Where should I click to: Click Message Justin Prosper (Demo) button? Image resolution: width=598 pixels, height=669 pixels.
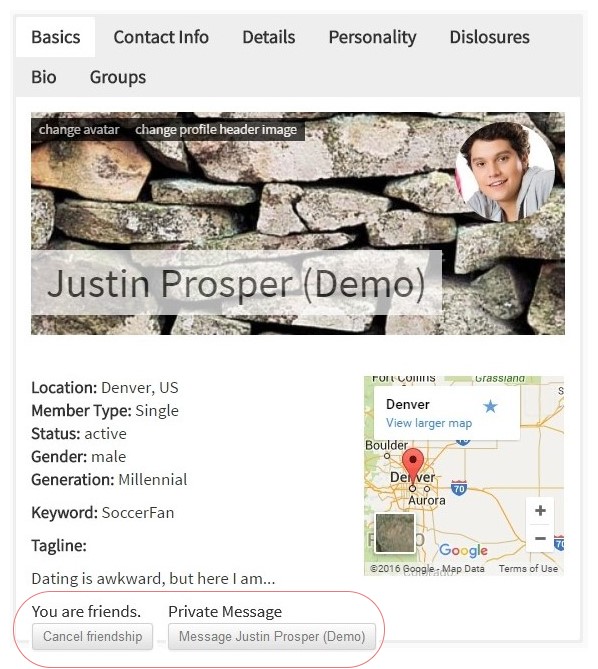272,637
